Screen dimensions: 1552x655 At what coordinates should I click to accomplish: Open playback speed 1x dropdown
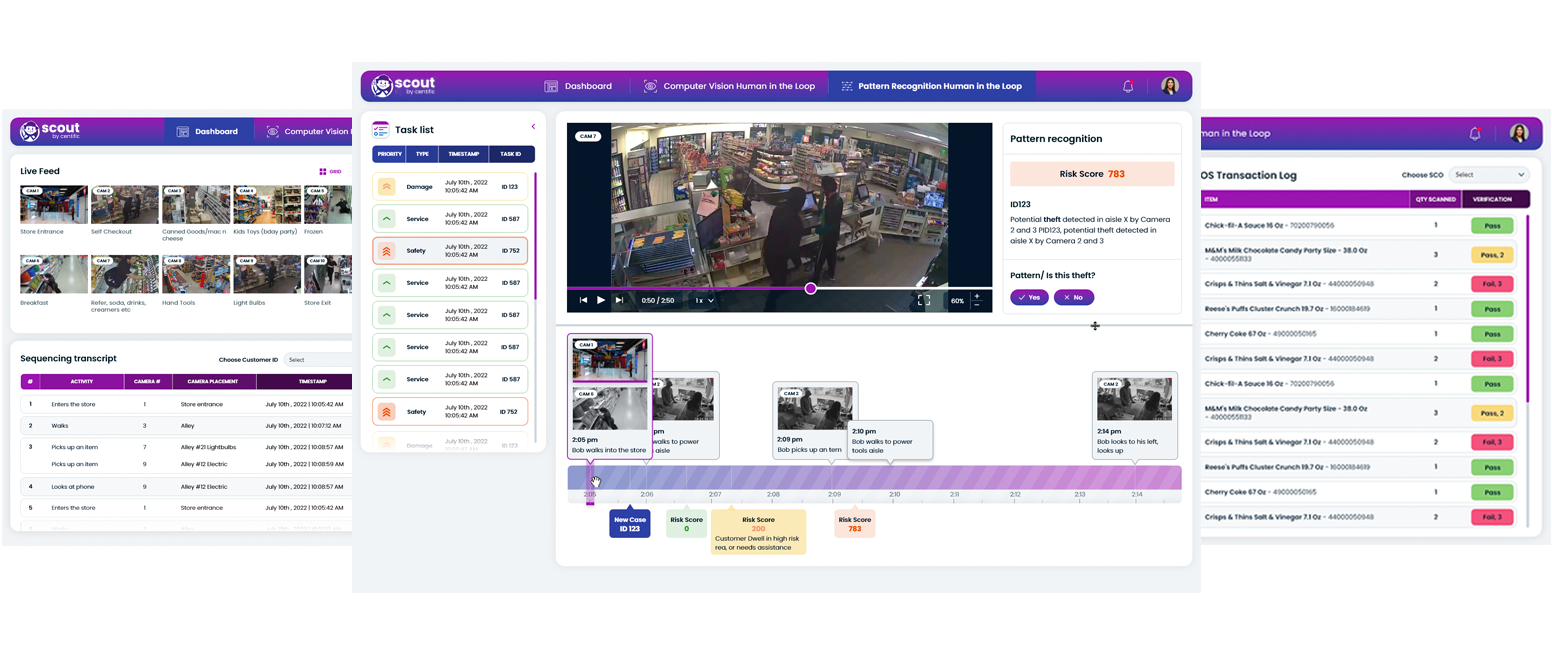705,300
